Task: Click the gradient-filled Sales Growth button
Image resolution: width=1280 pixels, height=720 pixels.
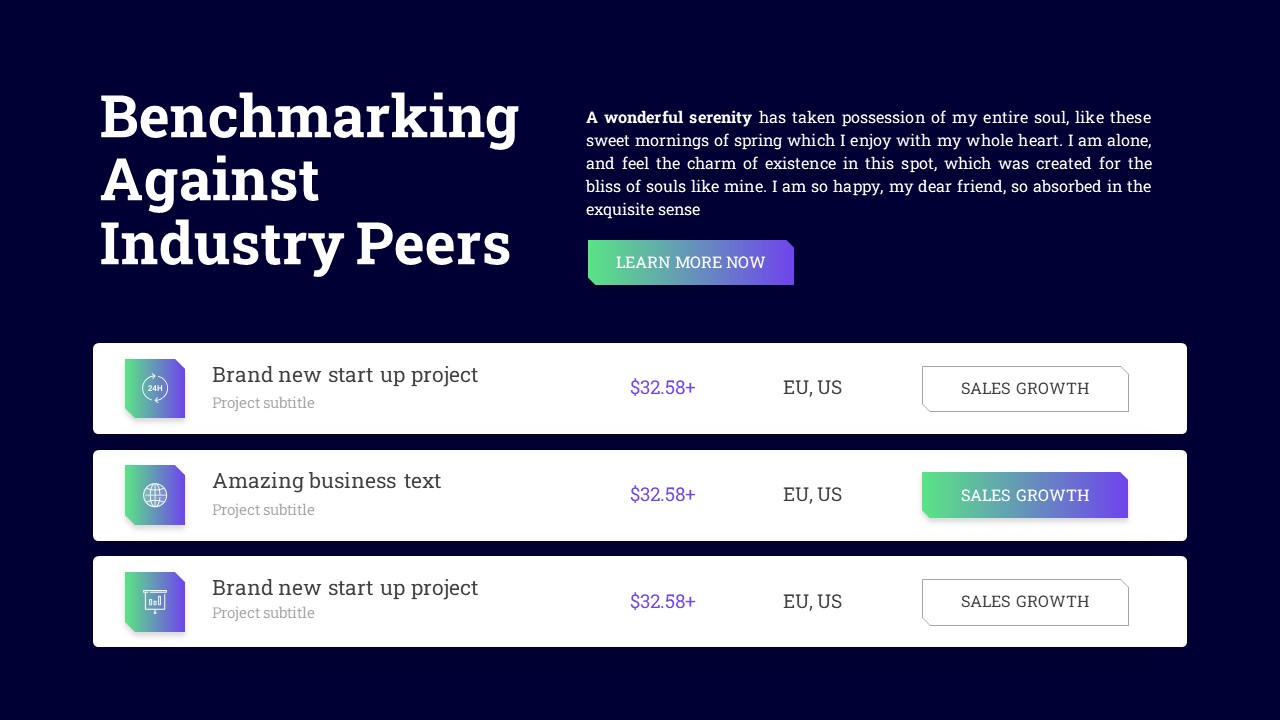Action: coord(1025,495)
